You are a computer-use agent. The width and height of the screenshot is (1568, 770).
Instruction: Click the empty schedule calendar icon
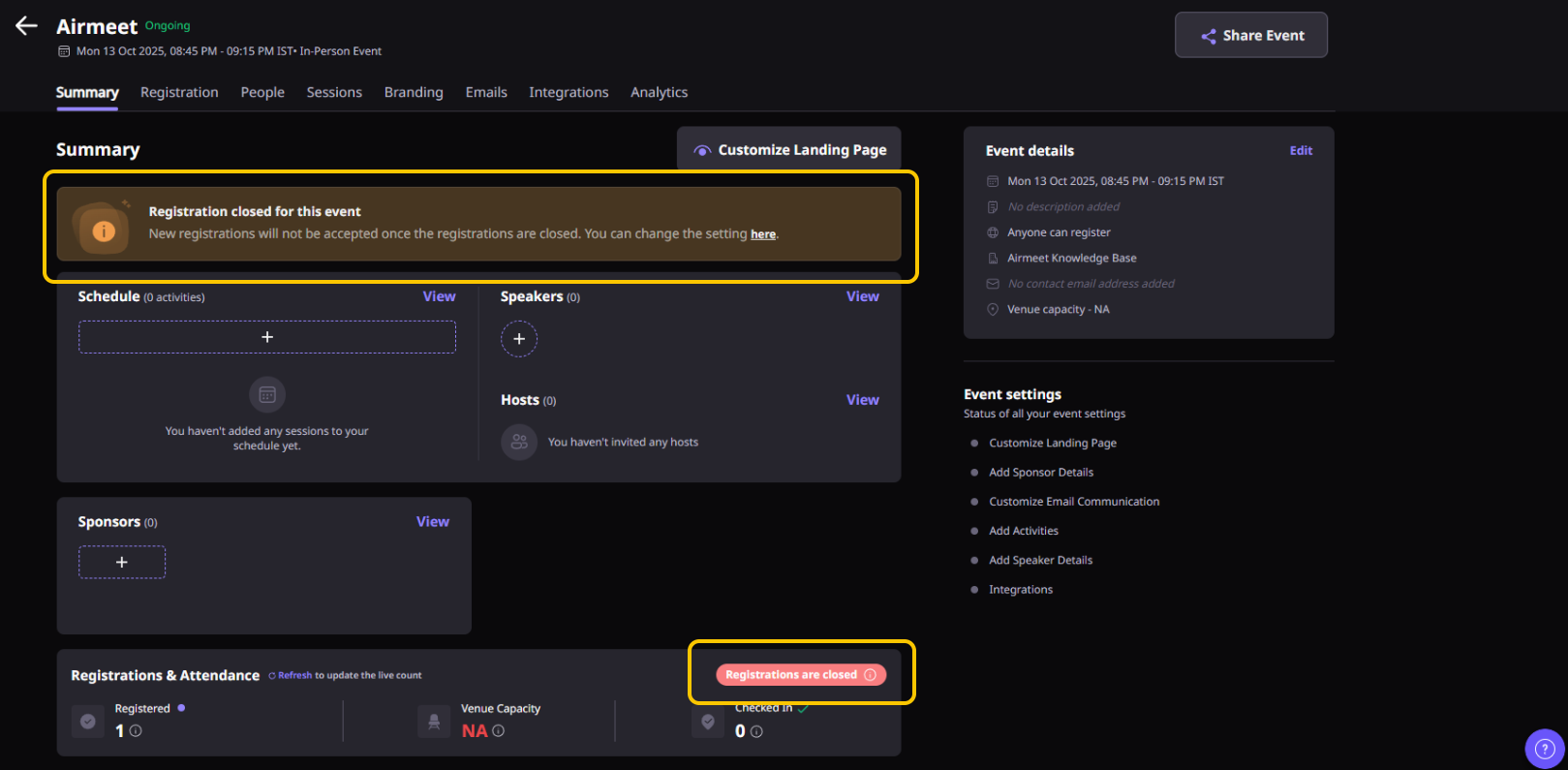(x=267, y=394)
